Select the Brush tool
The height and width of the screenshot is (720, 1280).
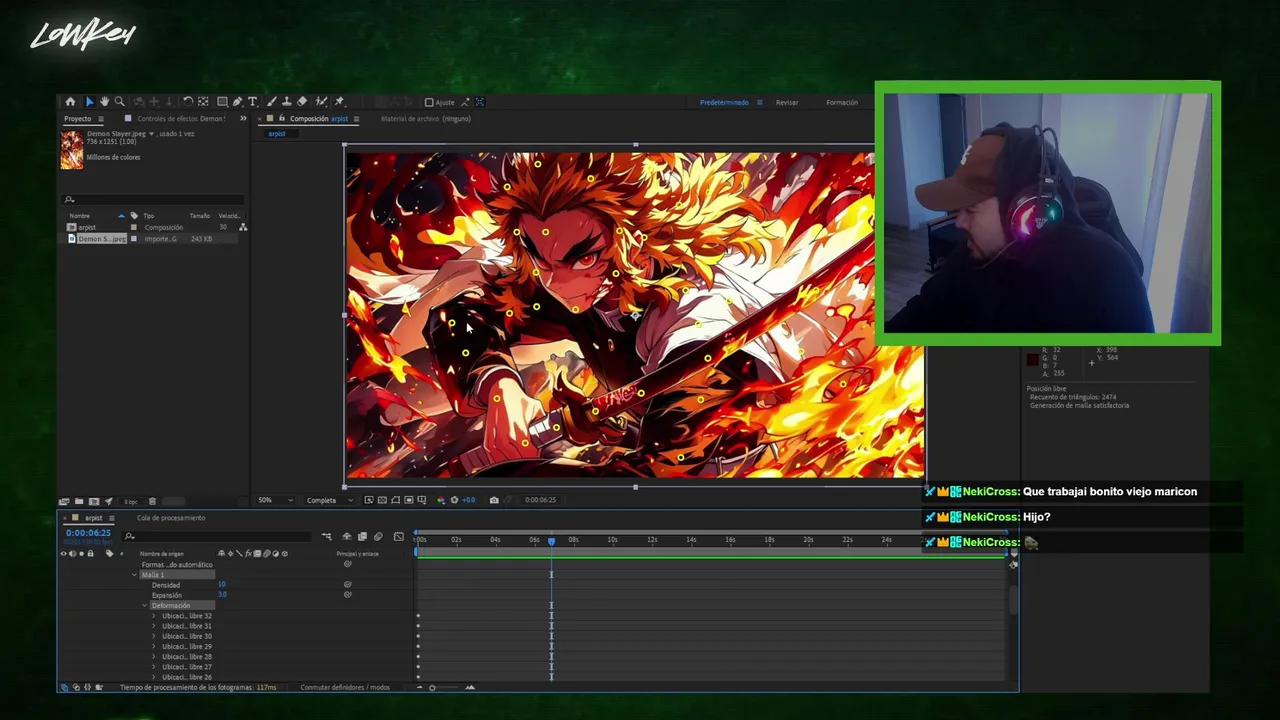point(271,101)
